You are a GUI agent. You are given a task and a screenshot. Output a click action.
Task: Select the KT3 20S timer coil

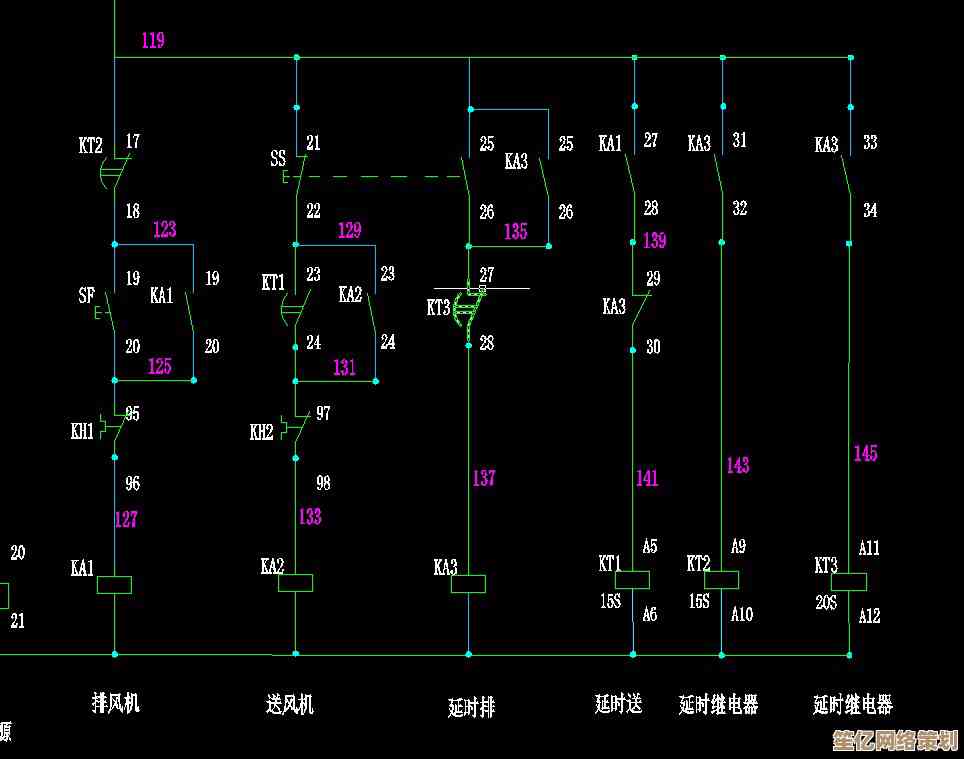(x=849, y=581)
